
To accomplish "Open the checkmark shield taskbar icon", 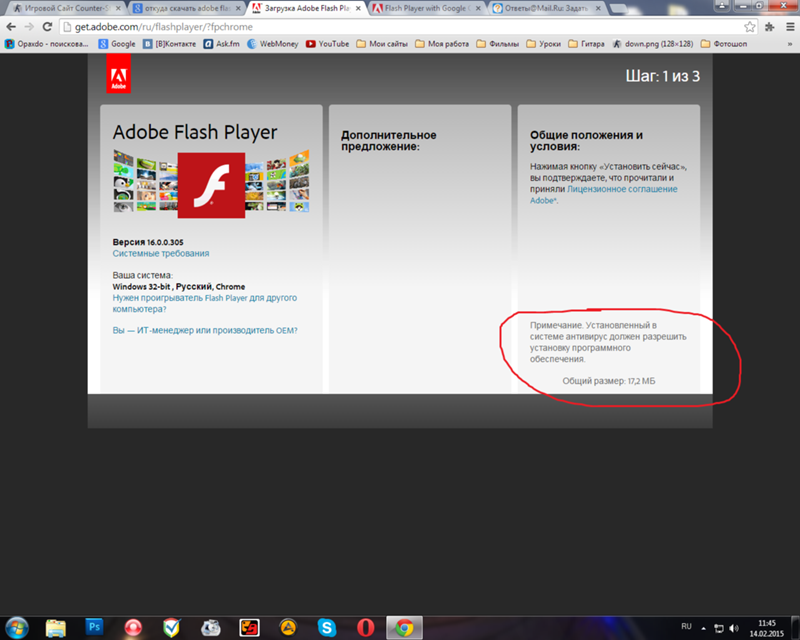I will [172, 627].
